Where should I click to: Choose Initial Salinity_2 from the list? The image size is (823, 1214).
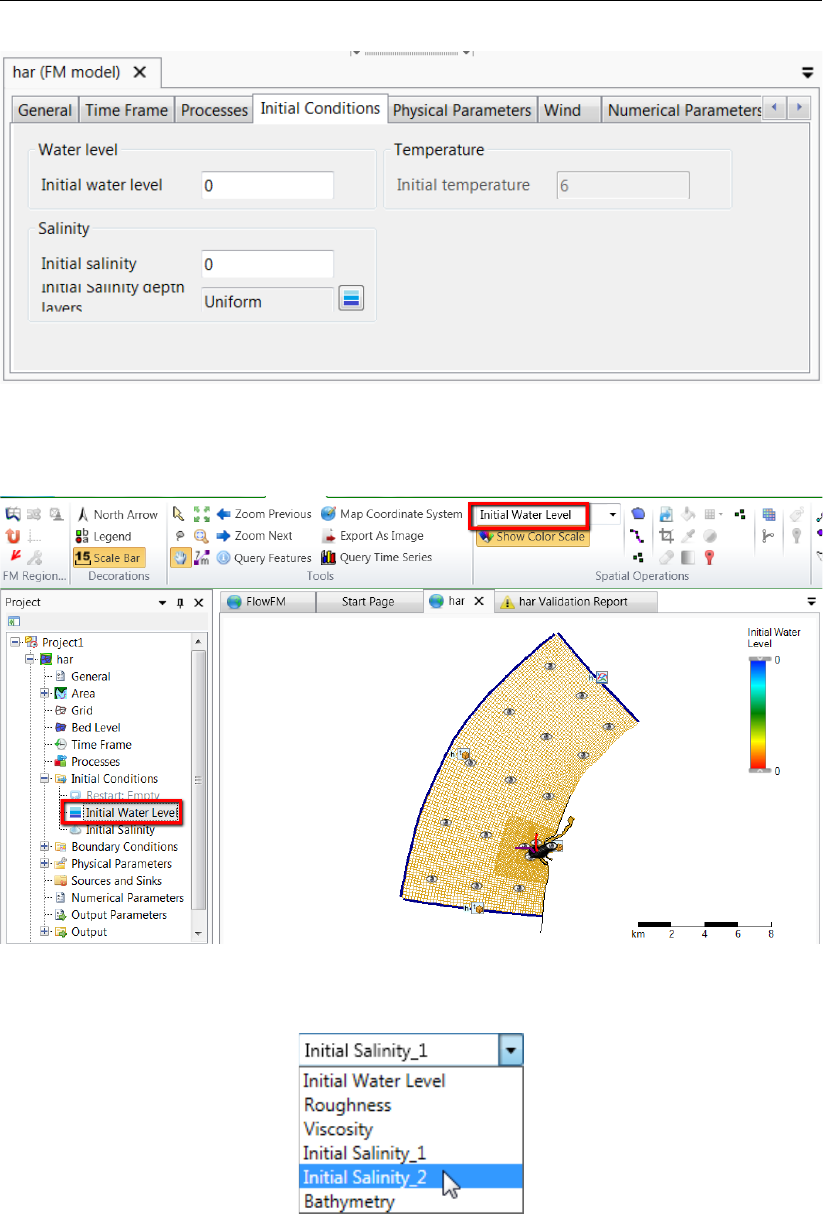(x=411, y=1177)
